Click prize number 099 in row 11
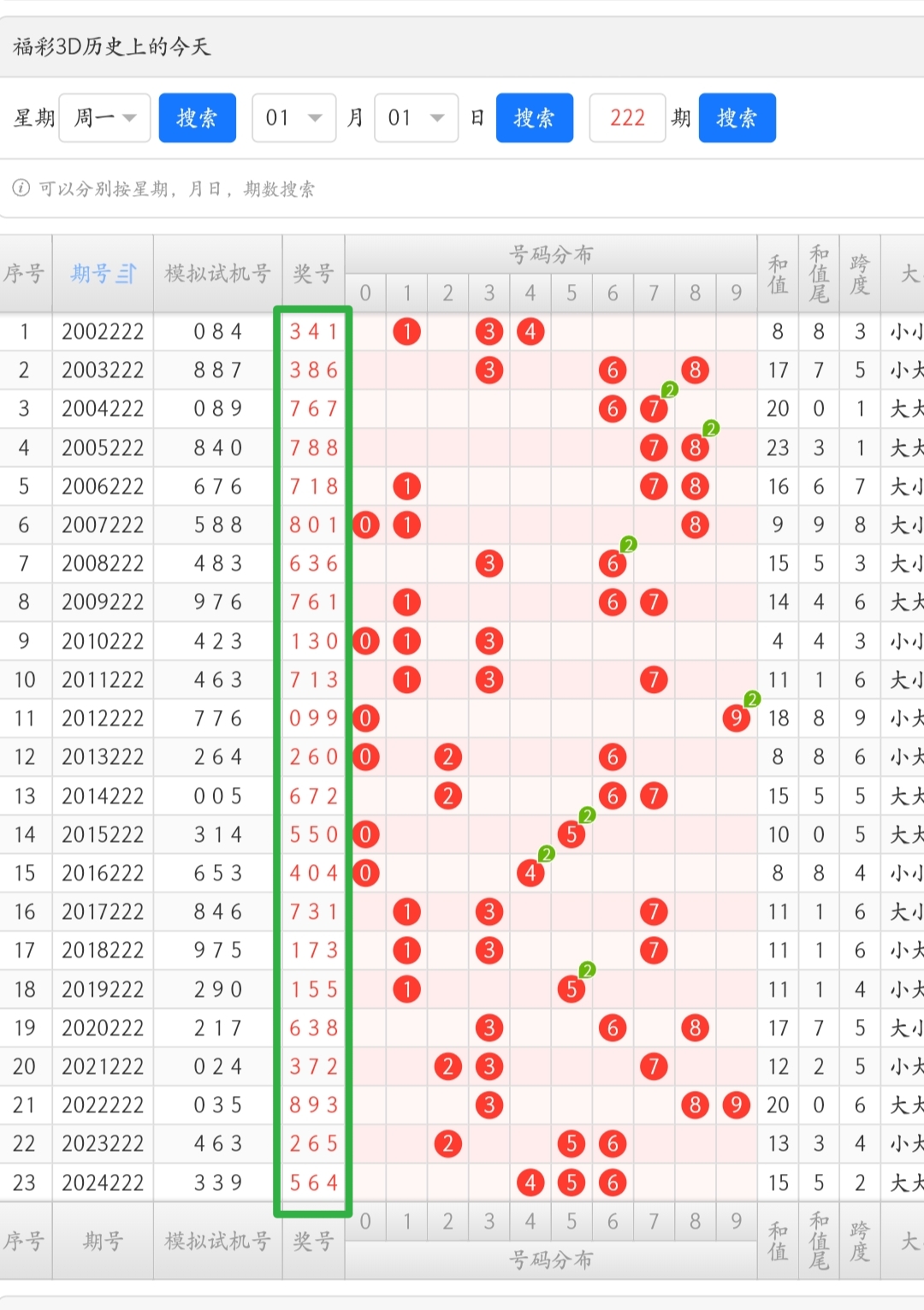 (314, 719)
